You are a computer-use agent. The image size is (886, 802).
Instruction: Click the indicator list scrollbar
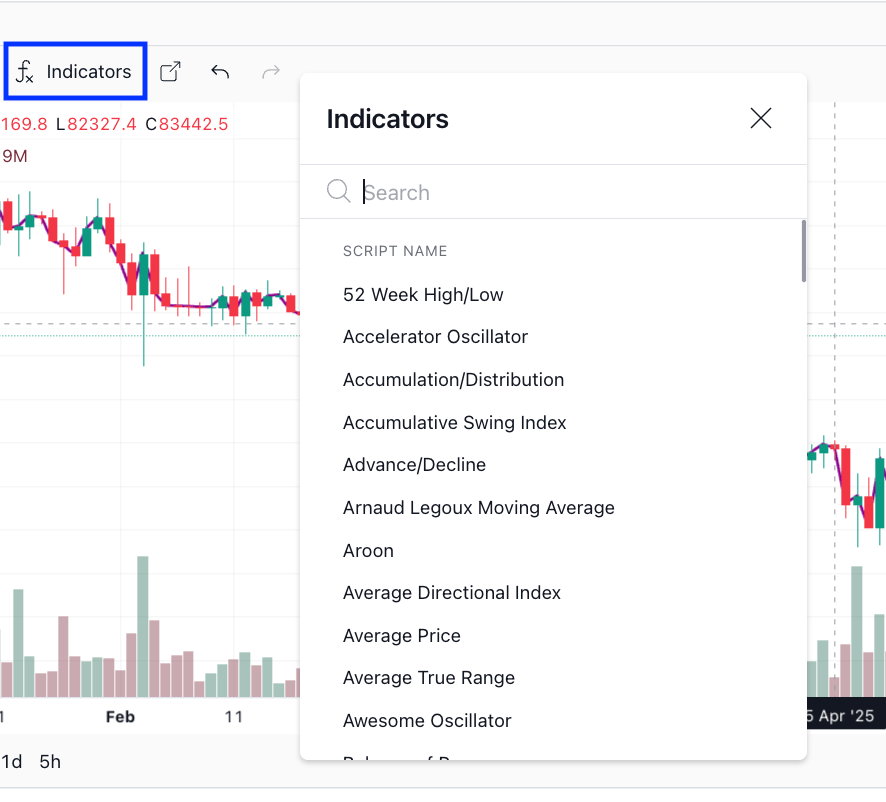pos(804,251)
